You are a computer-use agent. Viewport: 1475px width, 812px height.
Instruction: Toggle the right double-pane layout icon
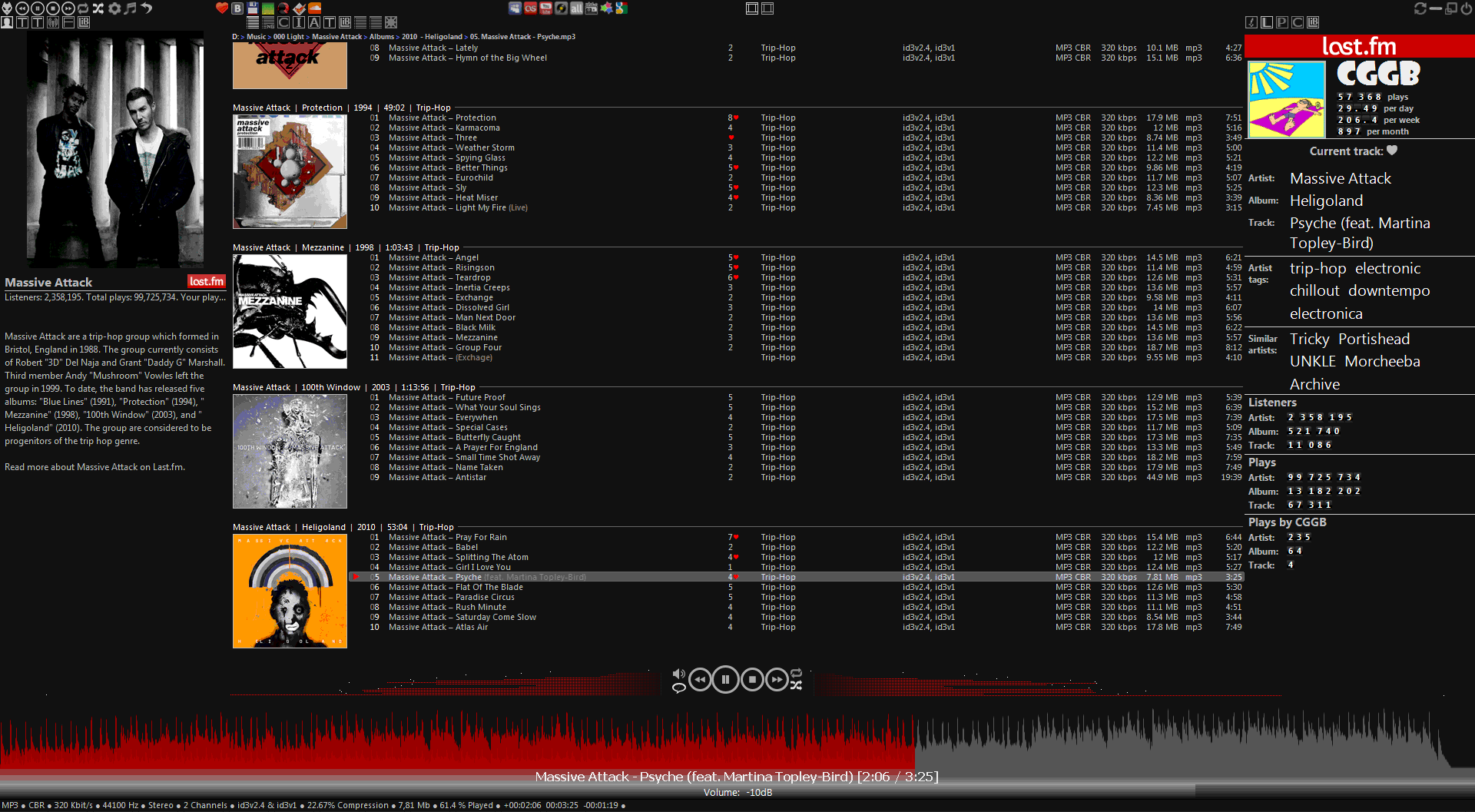767,8
